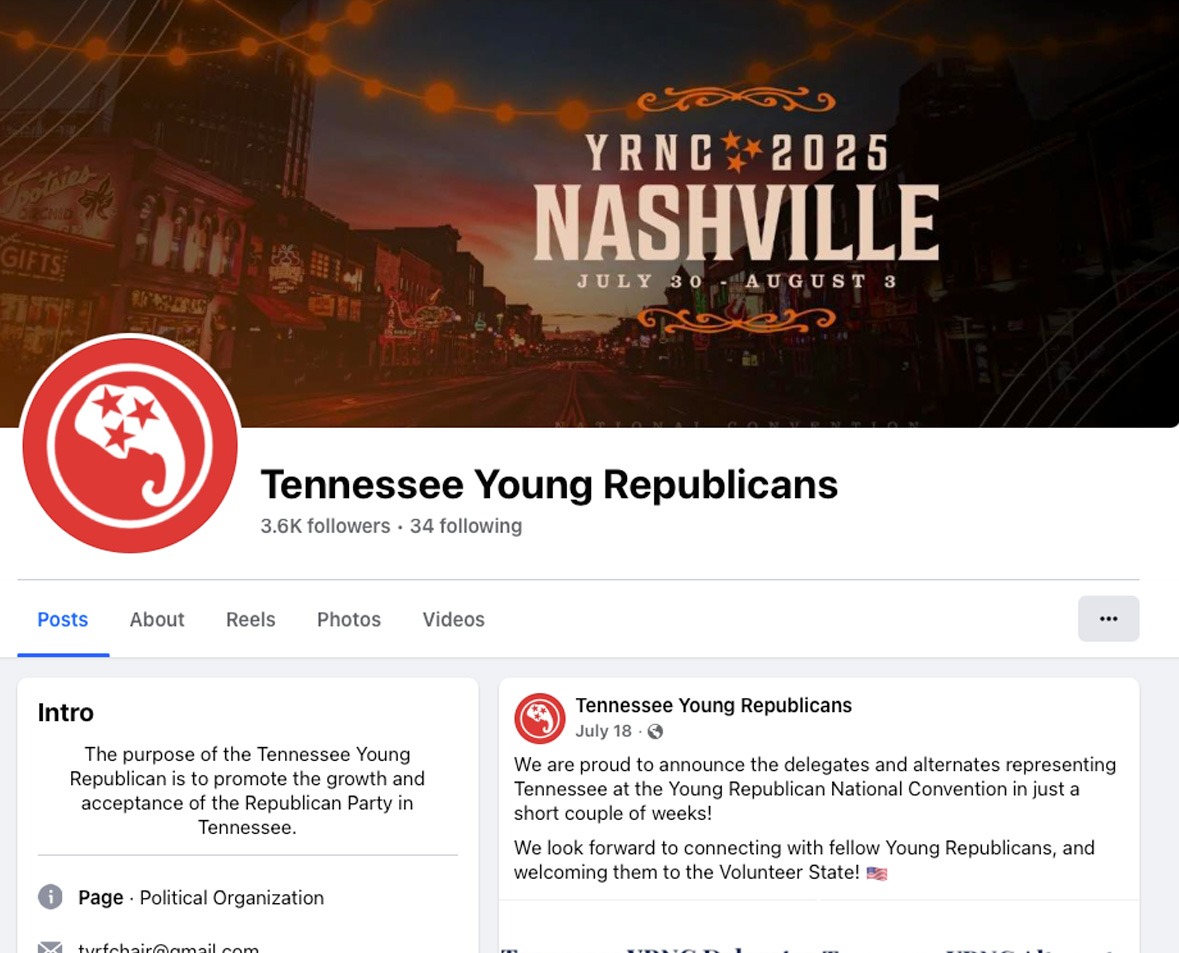Open the About tab
Screen dimensions: 1179x953
[x=156, y=619]
